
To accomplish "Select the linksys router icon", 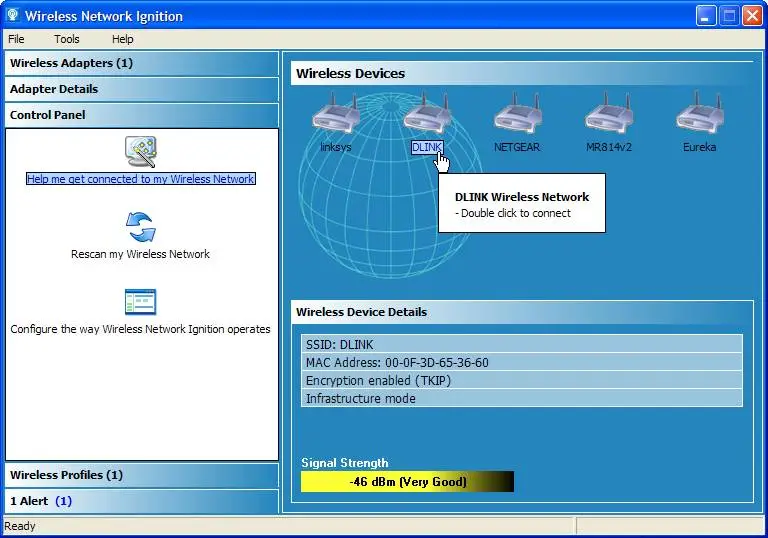I will 336,114.
